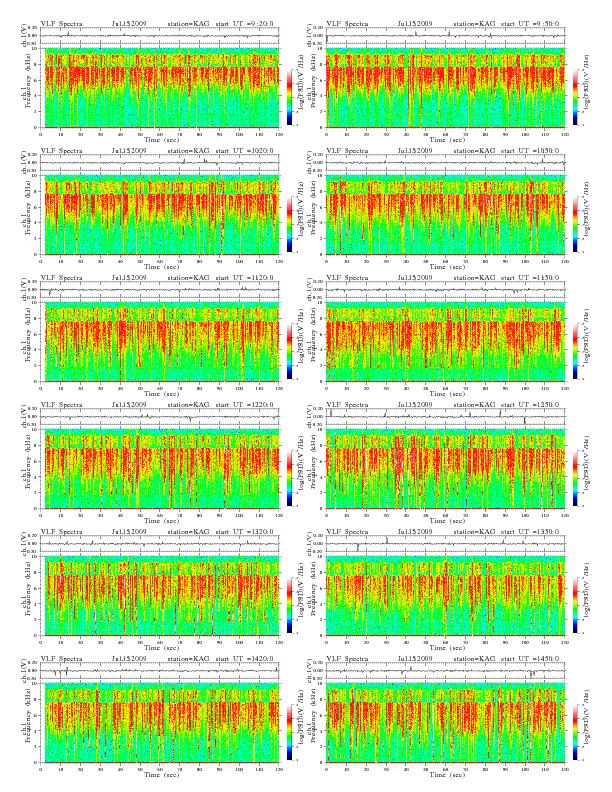Click 'station=KAG' in the 1020:0 panel header
The image size is (612, 792).
coord(188,151)
